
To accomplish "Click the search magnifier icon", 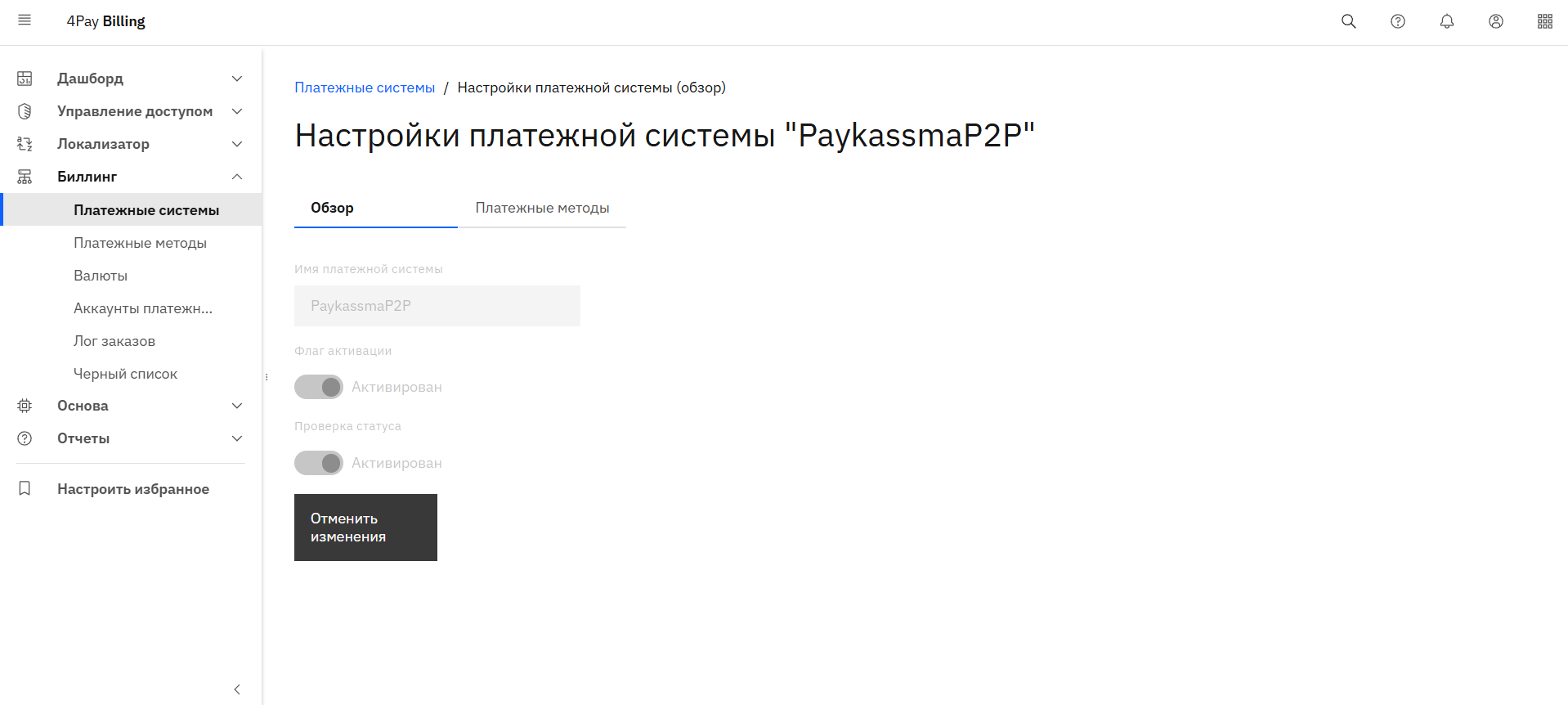I will click(1349, 21).
